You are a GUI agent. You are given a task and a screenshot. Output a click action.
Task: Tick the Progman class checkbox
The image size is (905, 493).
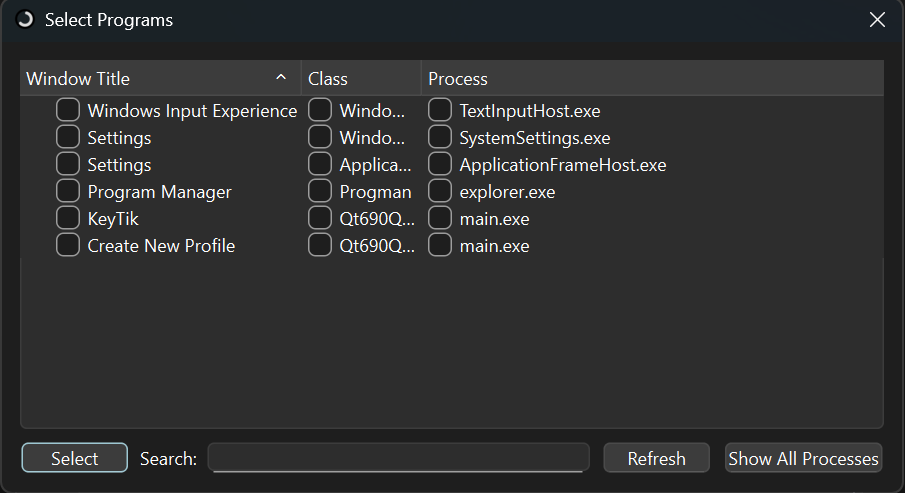coord(320,192)
